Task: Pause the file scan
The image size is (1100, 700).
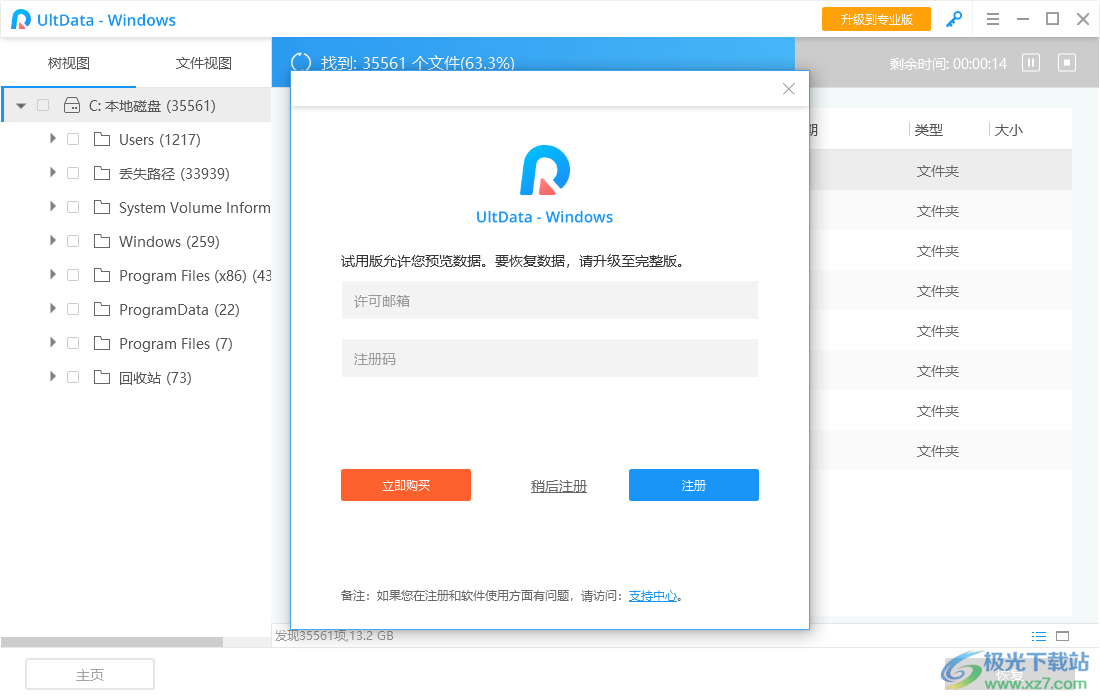Action: tap(1030, 62)
